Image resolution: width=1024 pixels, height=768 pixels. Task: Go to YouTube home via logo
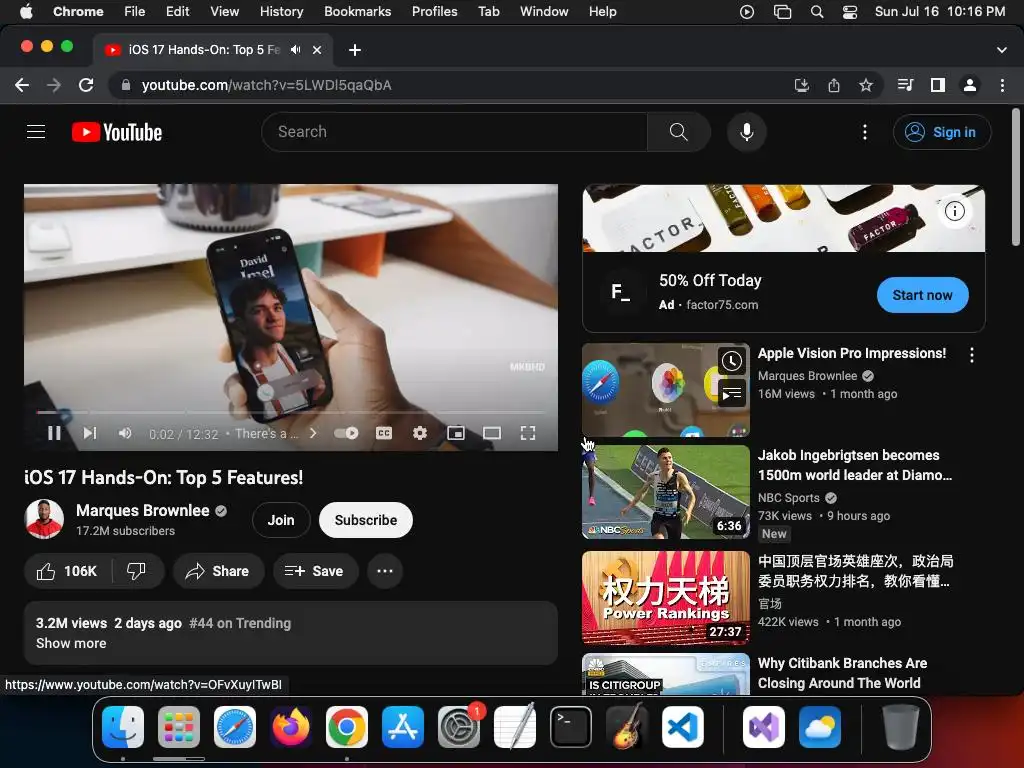pyautogui.click(x=117, y=132)
